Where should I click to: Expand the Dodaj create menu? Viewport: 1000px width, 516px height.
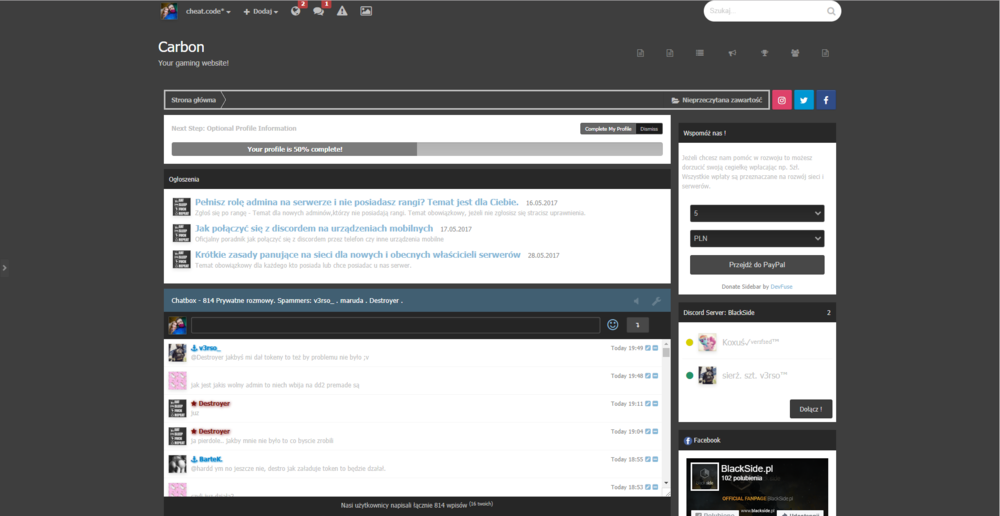pos(260,11)
